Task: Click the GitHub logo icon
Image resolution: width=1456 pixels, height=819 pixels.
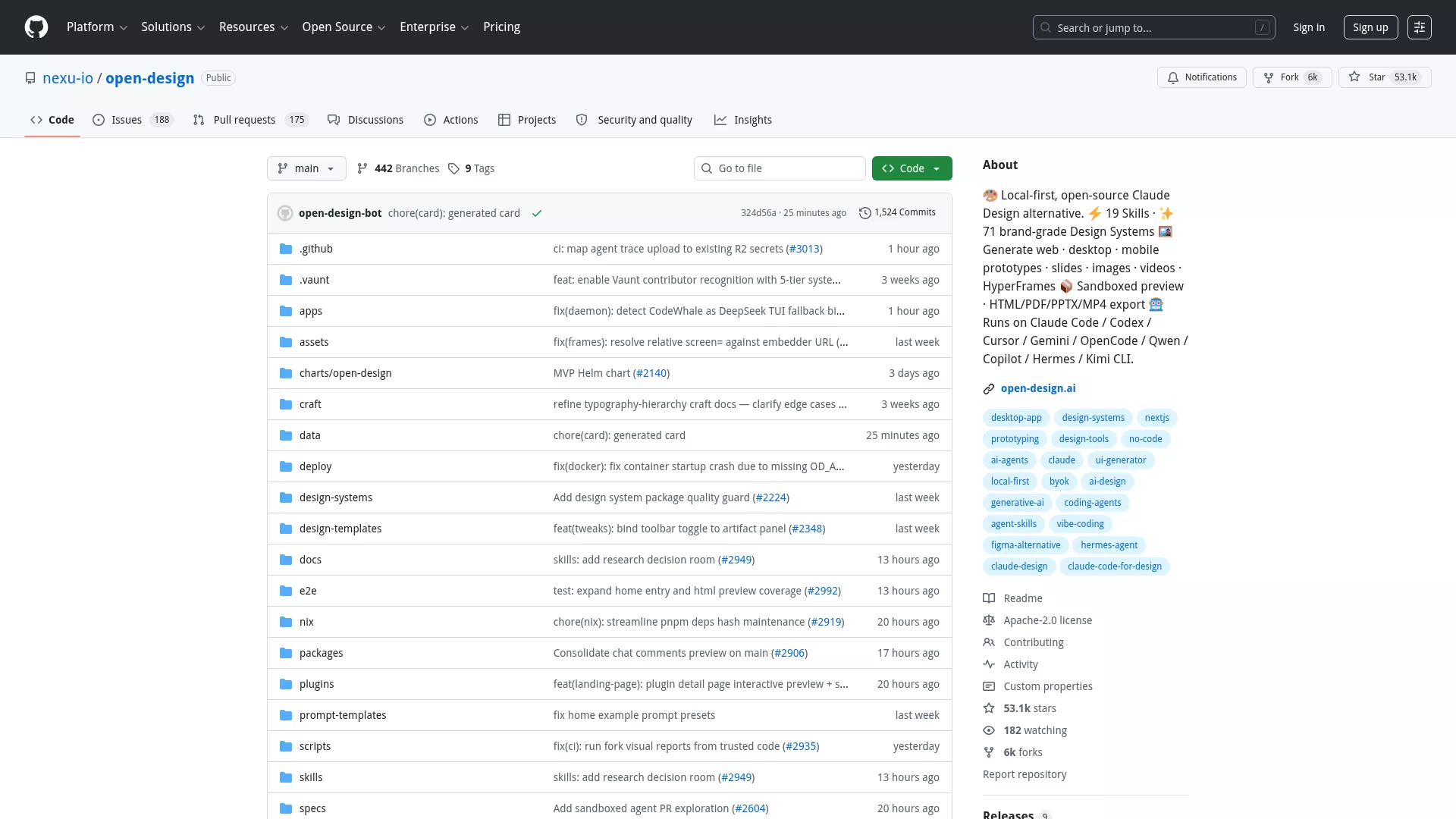Action: coord(36,27)
